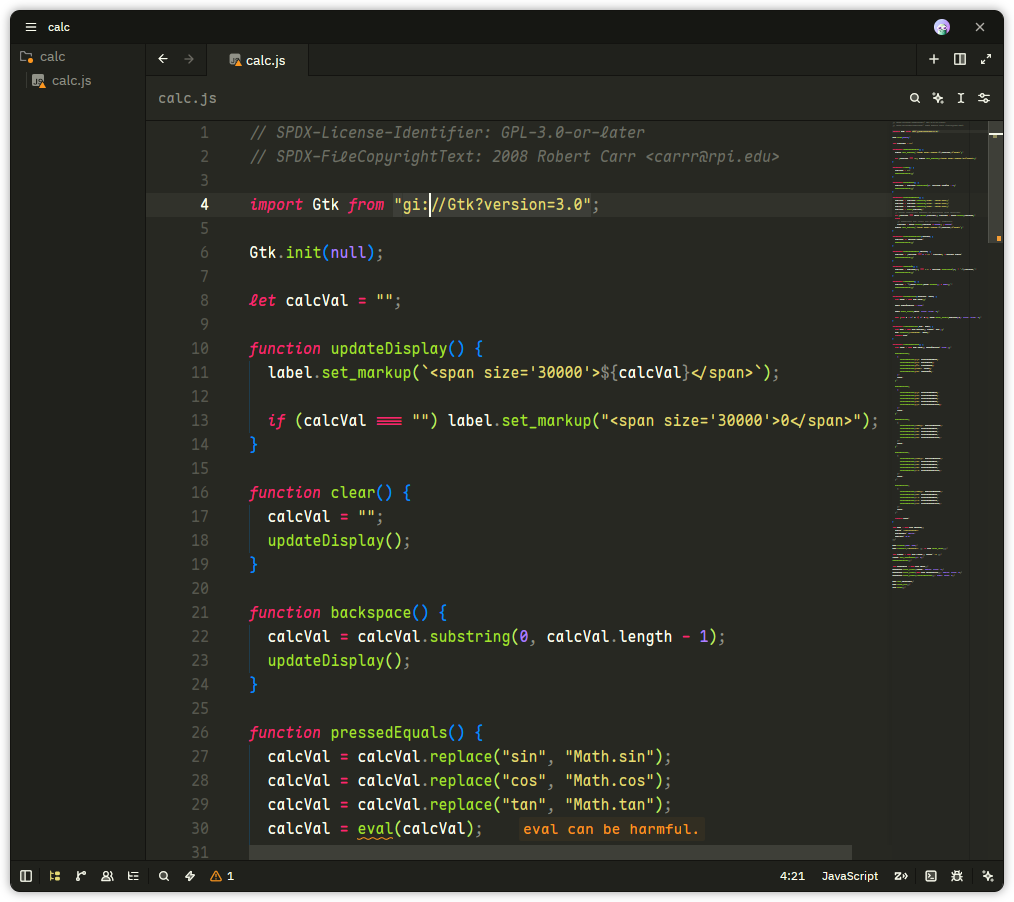Click line number 26 in gutter
Image resolution: width=1014 pixels, height=902 pixels.
pos(200,733)
